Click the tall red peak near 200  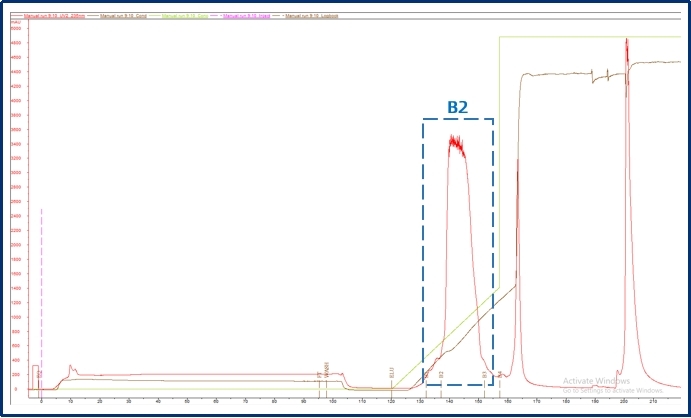(626, 45)
